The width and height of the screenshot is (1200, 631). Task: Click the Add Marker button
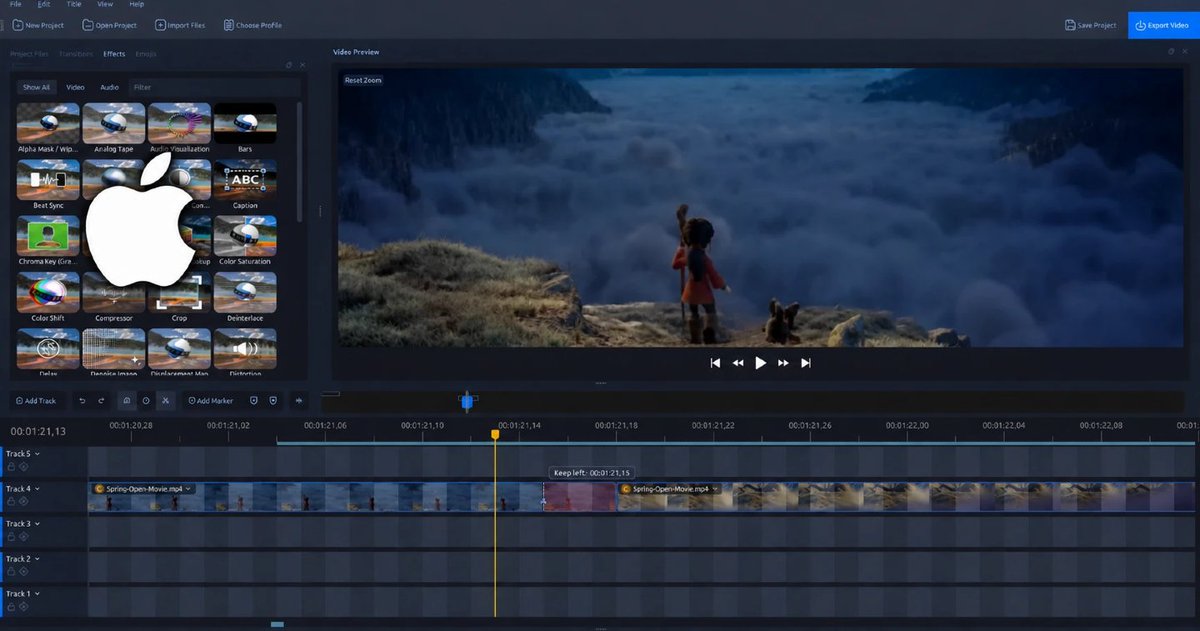(x=210, y=401)
